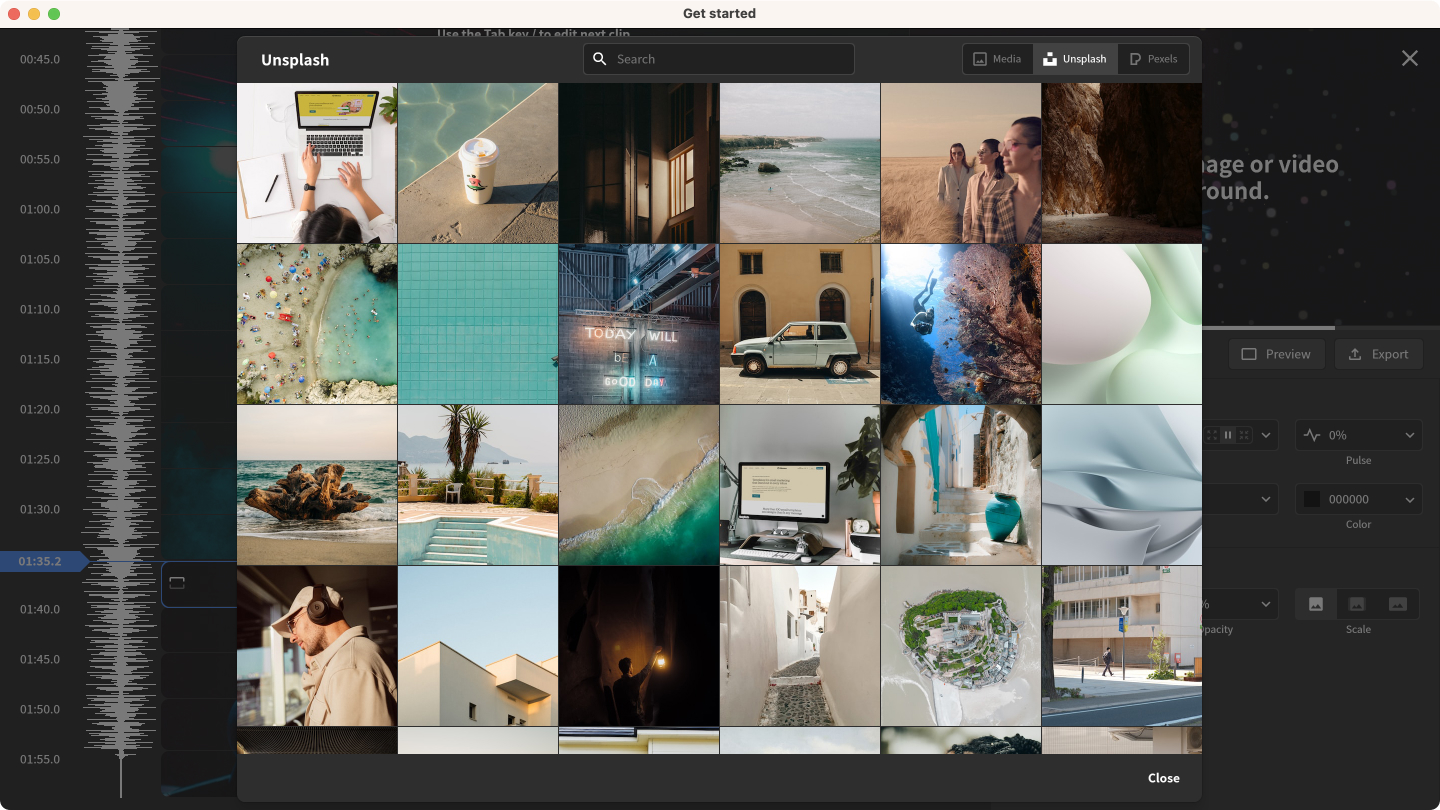Select the driftwood in sea photo
This screenshot has height=810, width=1440.
[x=317, y=485]
